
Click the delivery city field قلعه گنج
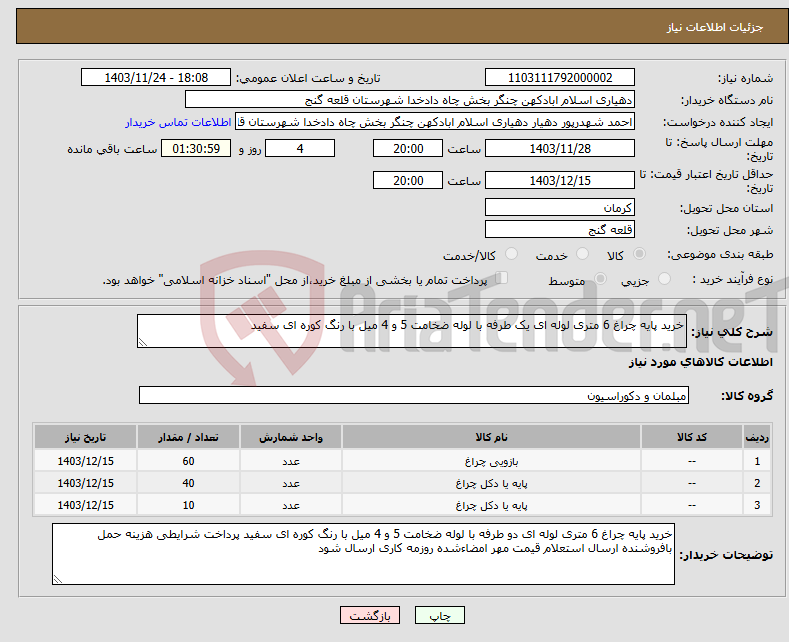(x=560, y=229)
